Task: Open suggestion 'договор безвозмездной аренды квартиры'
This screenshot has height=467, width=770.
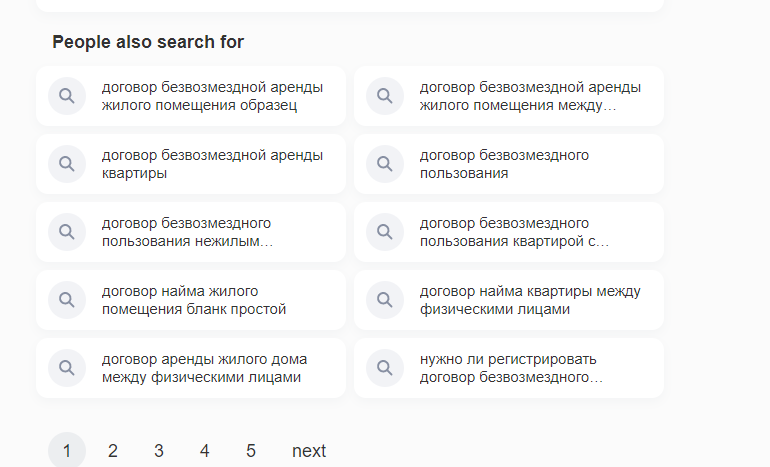Action: [191, 164]
